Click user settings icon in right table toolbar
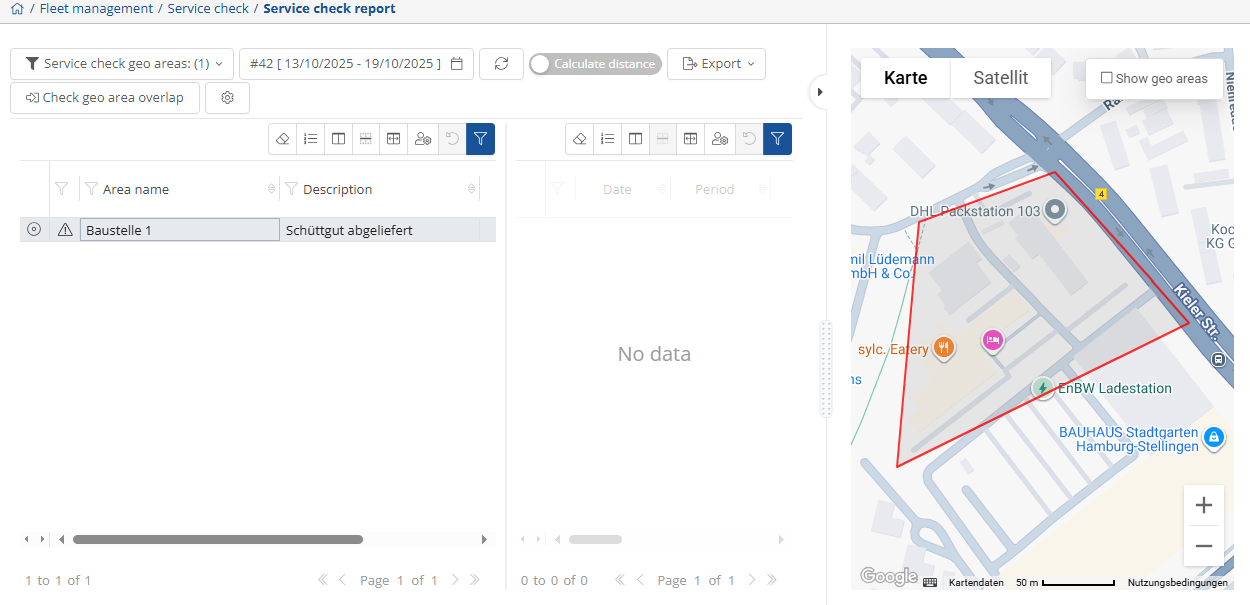The height and width of the screenshot is (605, 1250). coord(719,139)
